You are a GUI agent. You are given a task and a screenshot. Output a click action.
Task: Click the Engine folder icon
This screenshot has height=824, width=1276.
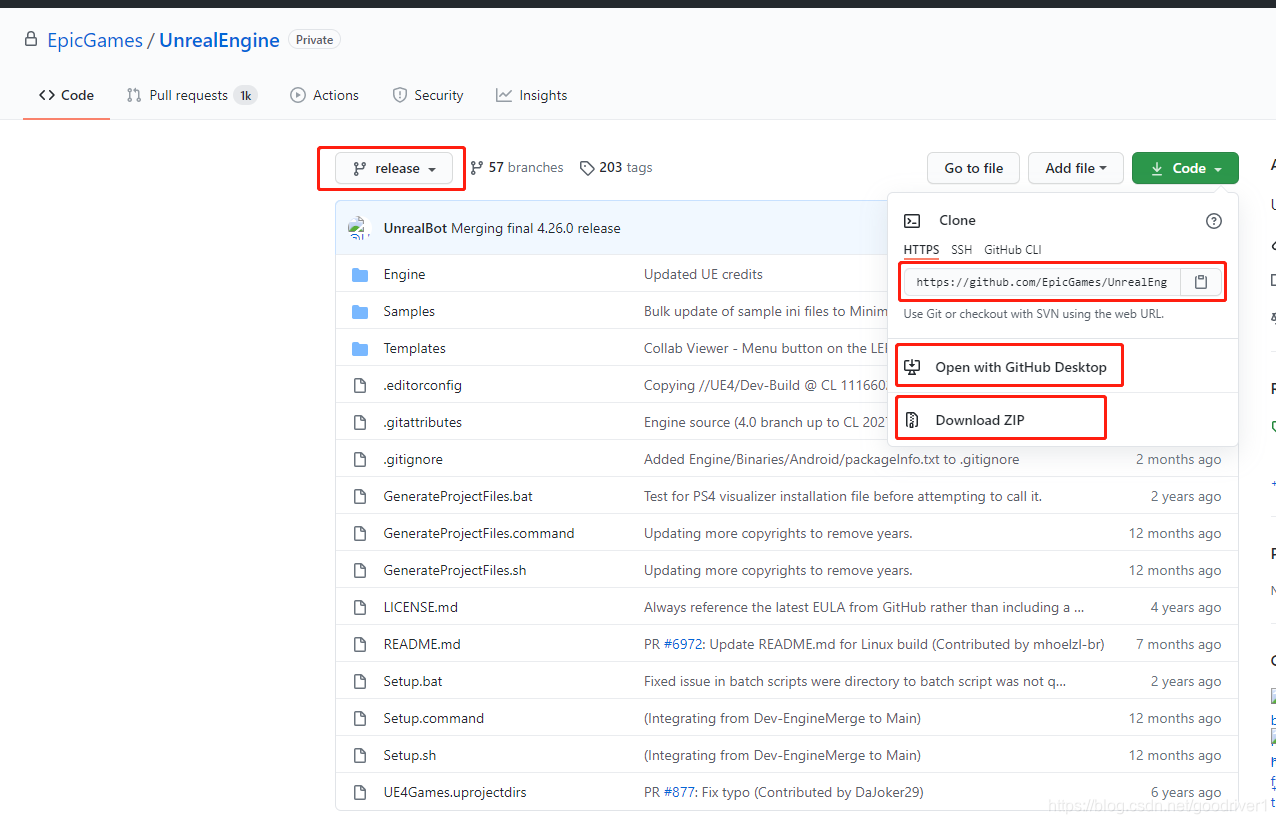[x=360, y=274]
